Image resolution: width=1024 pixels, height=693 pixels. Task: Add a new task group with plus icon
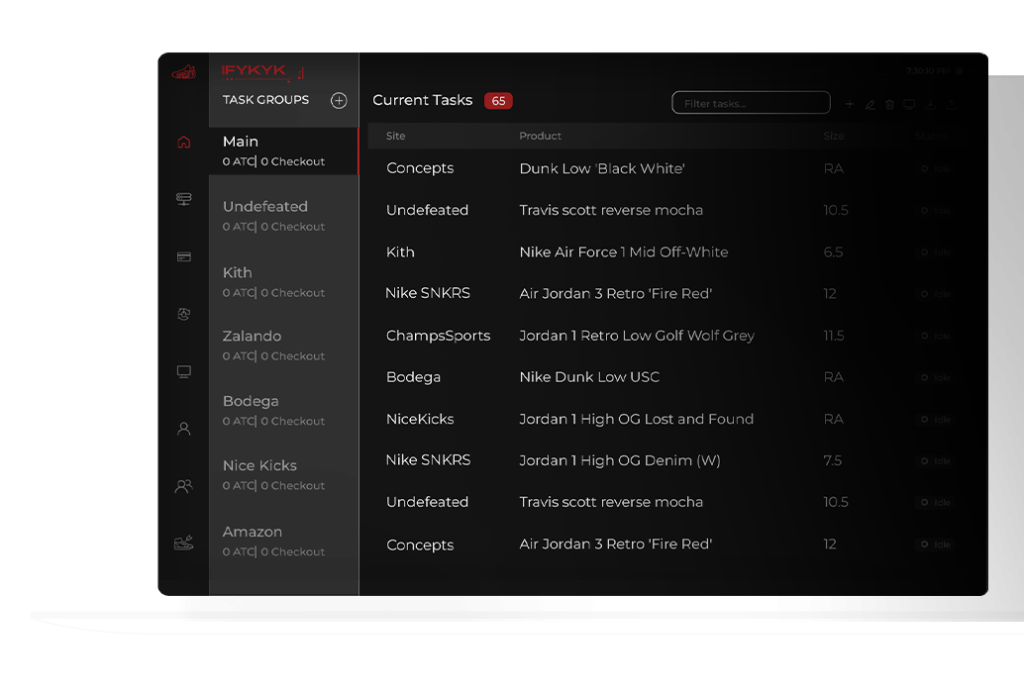(x=339, y=100)
